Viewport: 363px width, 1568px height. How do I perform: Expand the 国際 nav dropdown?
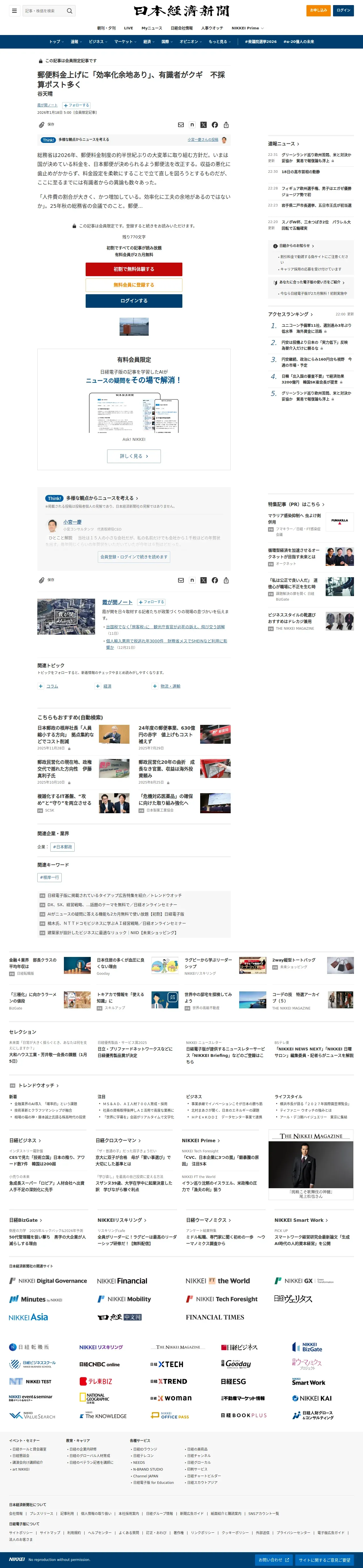point(167,42)
